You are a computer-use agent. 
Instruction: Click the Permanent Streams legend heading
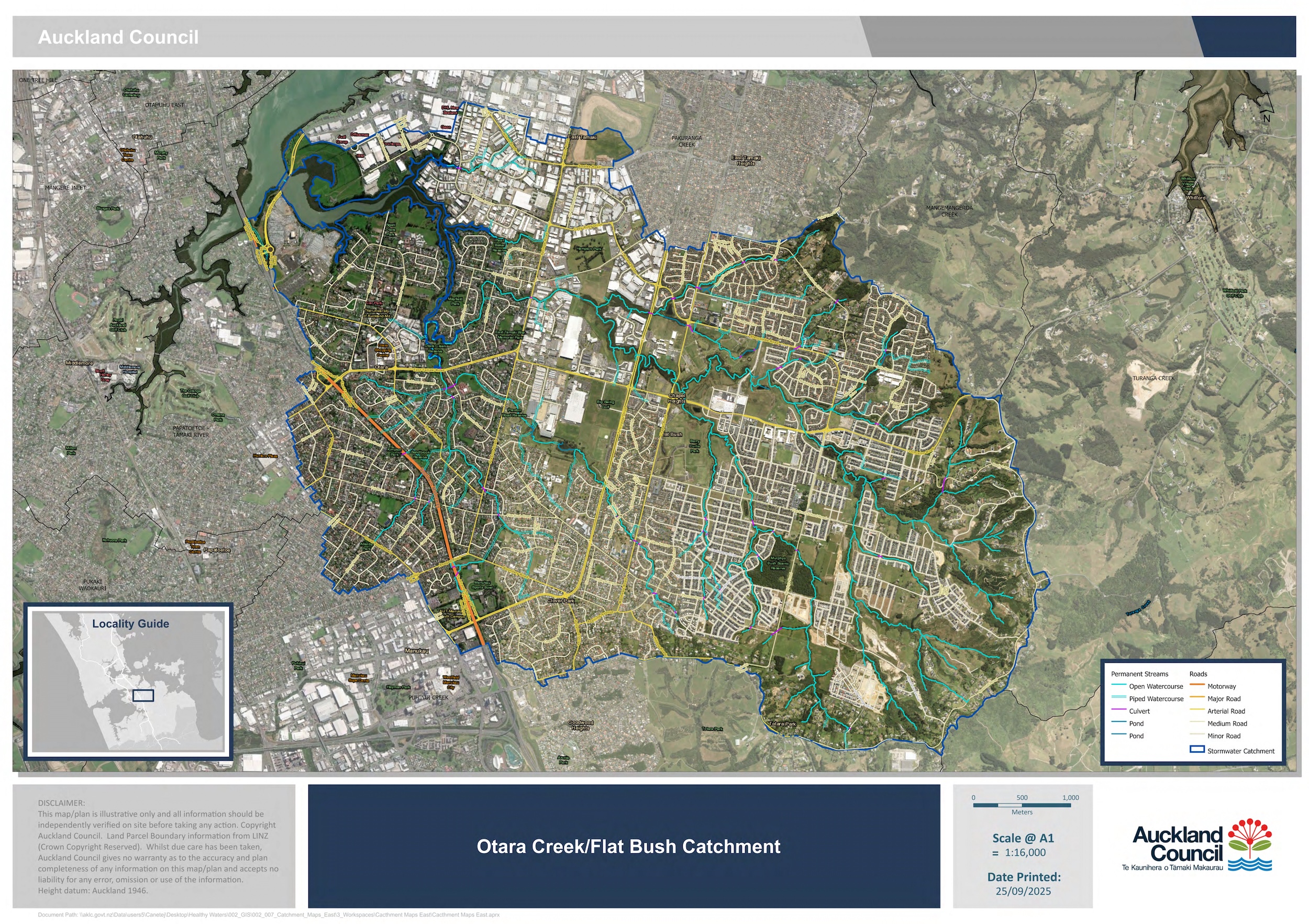(1139, 674)
